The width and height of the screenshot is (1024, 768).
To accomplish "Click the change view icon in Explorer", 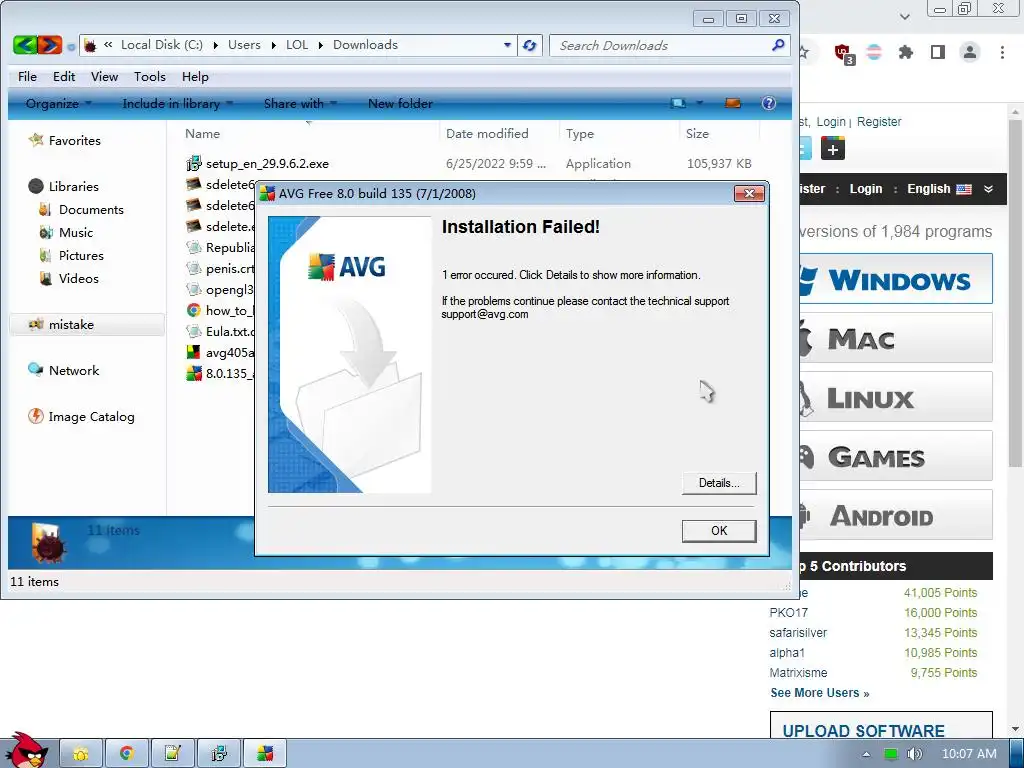I will 679,103.
